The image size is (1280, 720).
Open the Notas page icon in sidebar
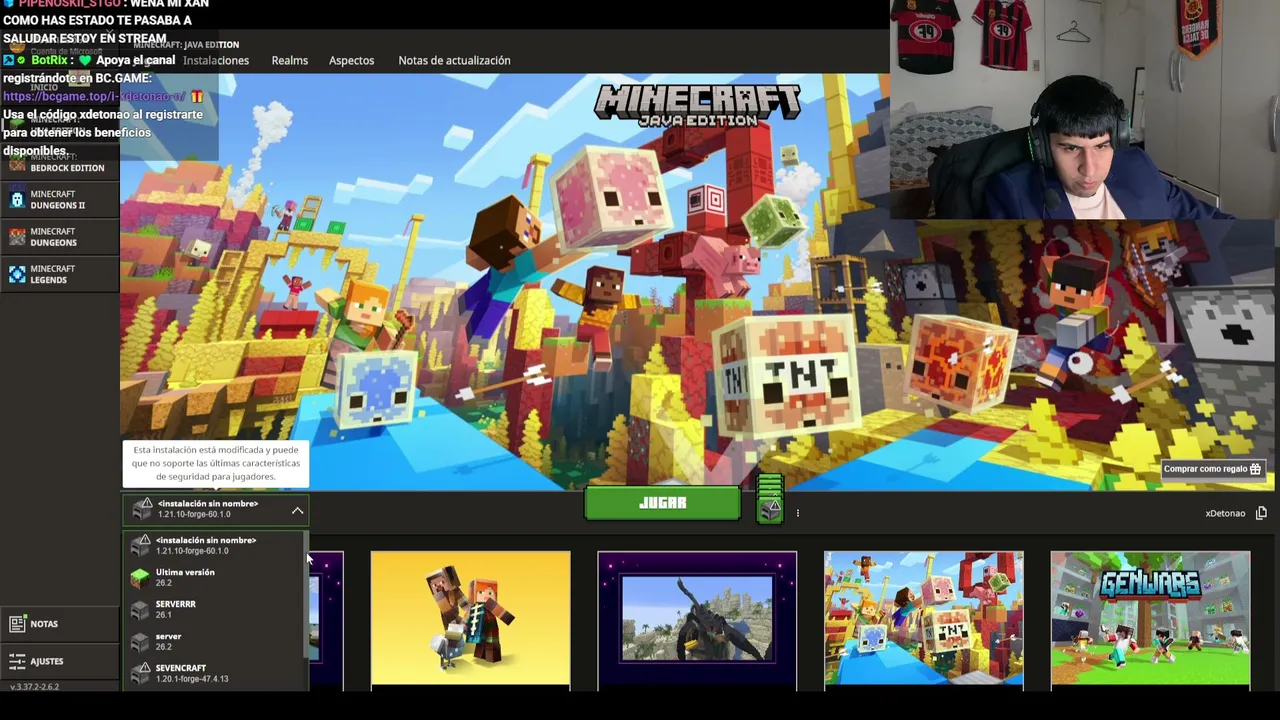pos(17,624)
